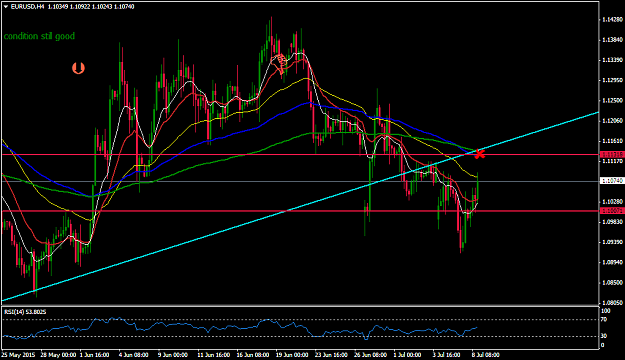This screenshot has width=625, height=360.
Task: Click the '19 Jun 00:00' time label
Action: (x=292, y=354)
